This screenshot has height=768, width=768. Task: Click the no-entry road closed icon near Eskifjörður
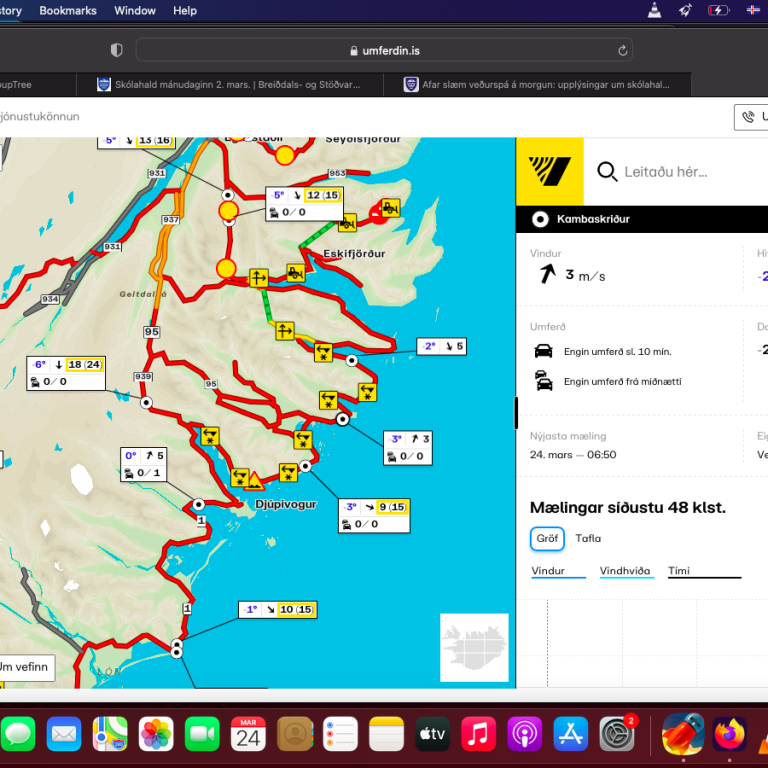(378, 211)
